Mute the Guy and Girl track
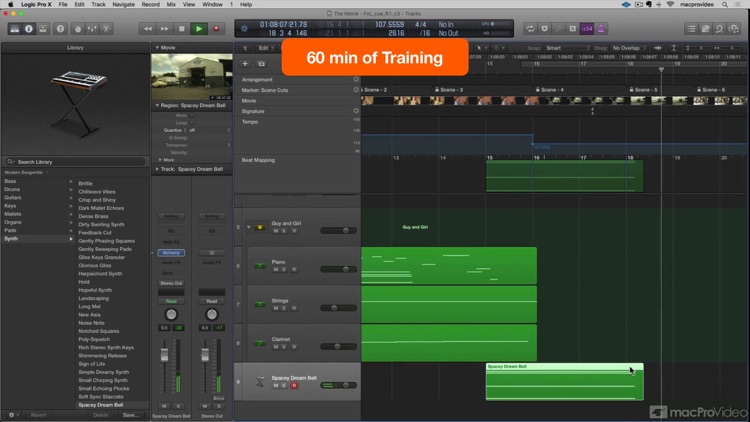750x422 pixels. click(276, 231)
